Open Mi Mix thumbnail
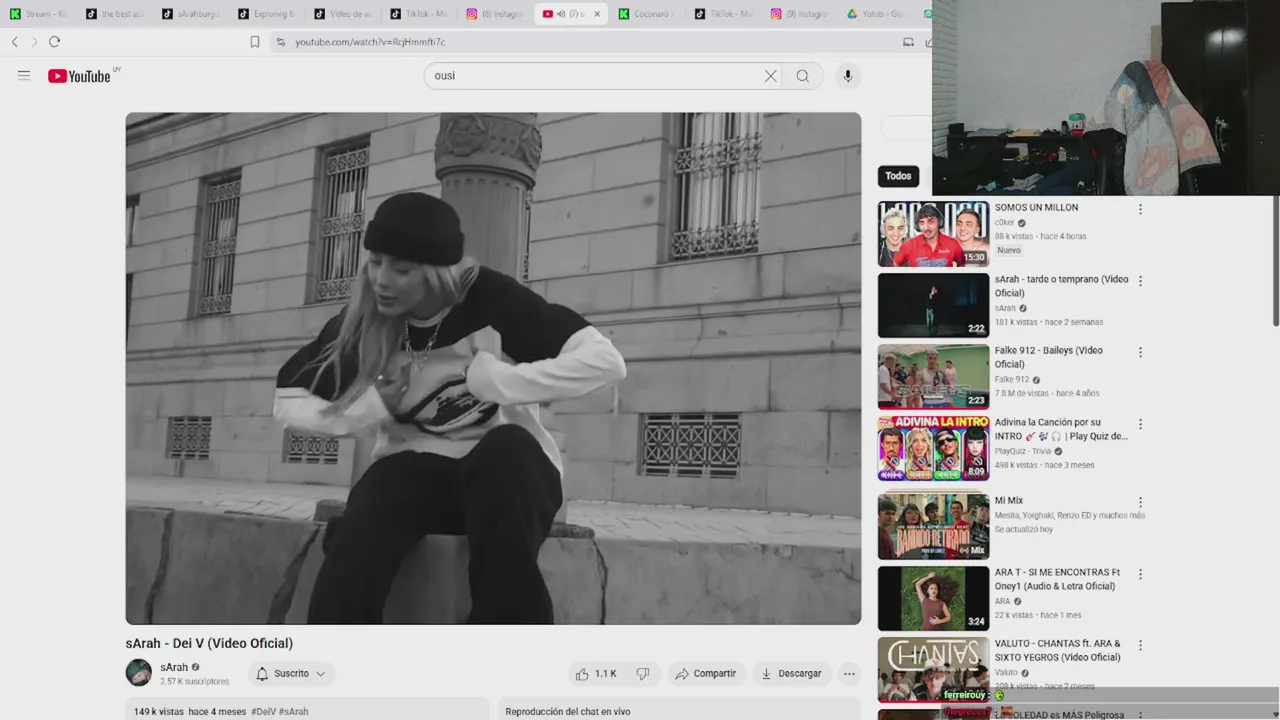 pyautogui.click(x=933, y=527)
